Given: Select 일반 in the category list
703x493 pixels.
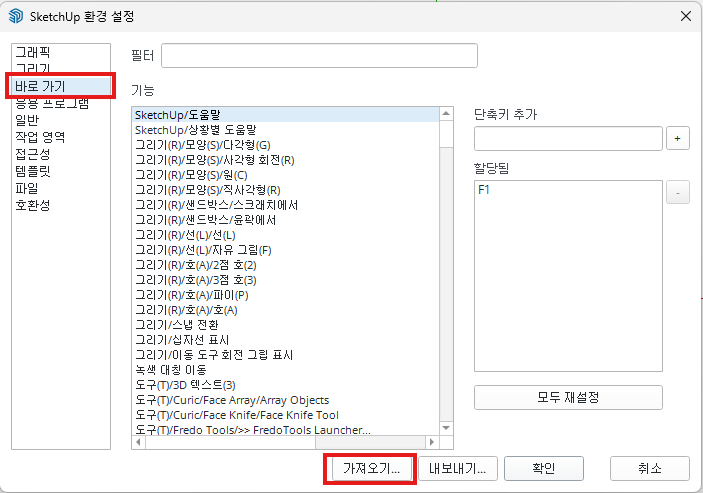Looking at the screenshot, I should (x=27, y=120).
